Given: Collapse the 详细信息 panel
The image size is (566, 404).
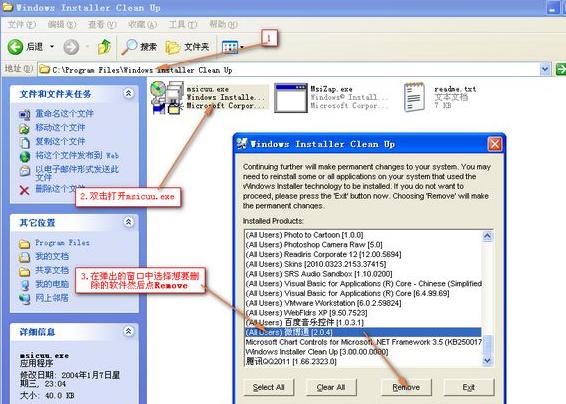Looking at the screenshot, I should (x=128, y=331).
